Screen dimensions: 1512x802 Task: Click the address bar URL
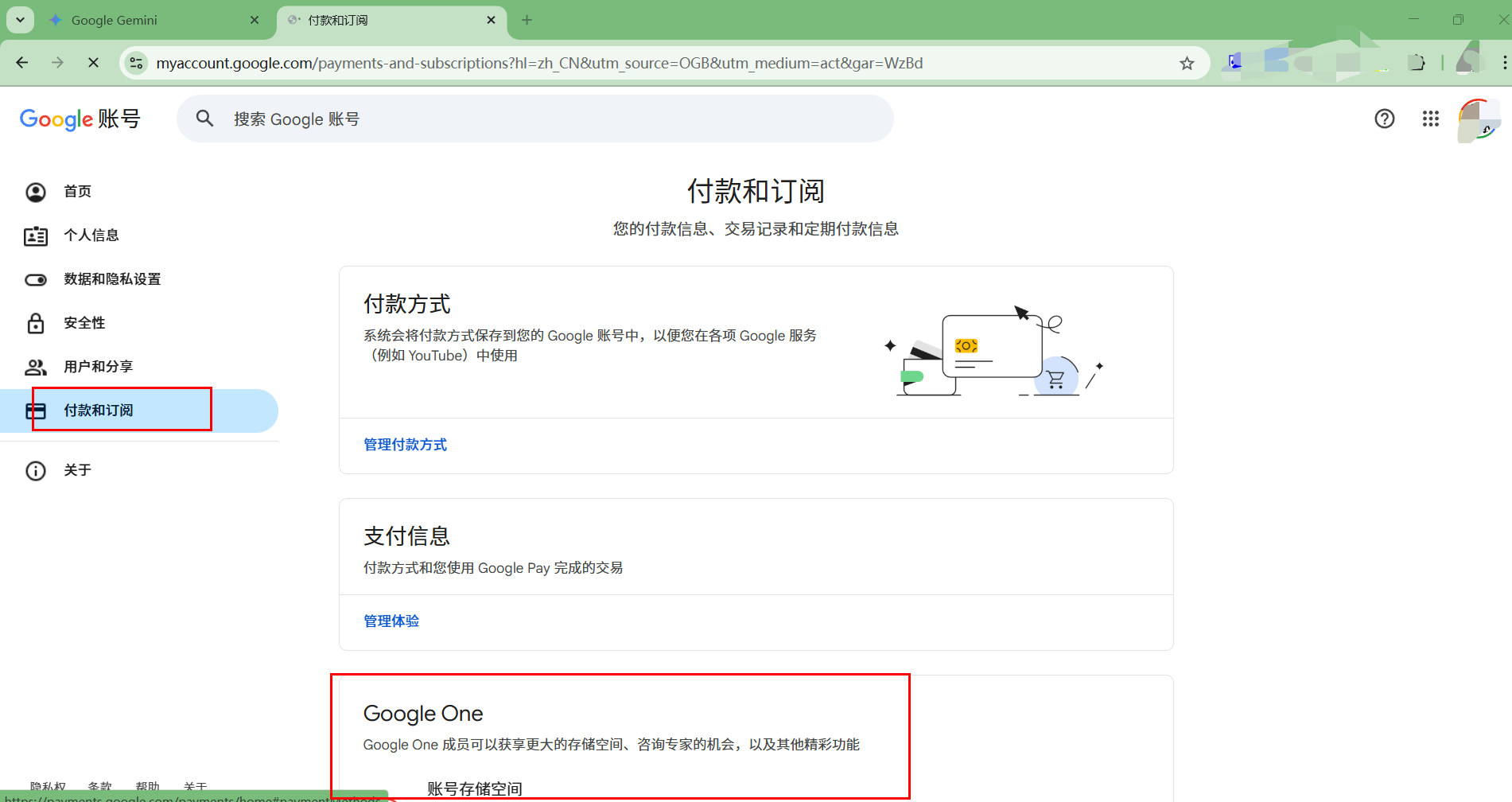tap(539, 63)
